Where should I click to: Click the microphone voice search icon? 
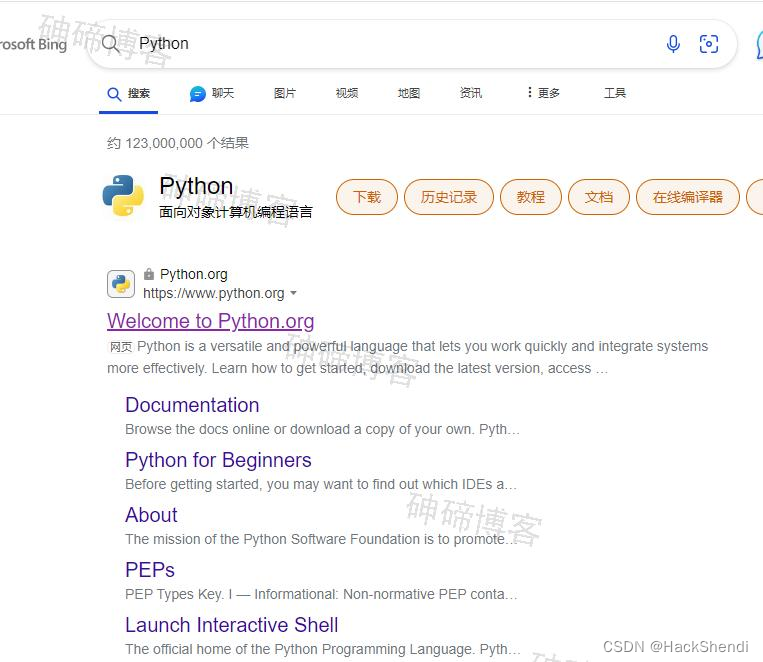tap(673, 44)
